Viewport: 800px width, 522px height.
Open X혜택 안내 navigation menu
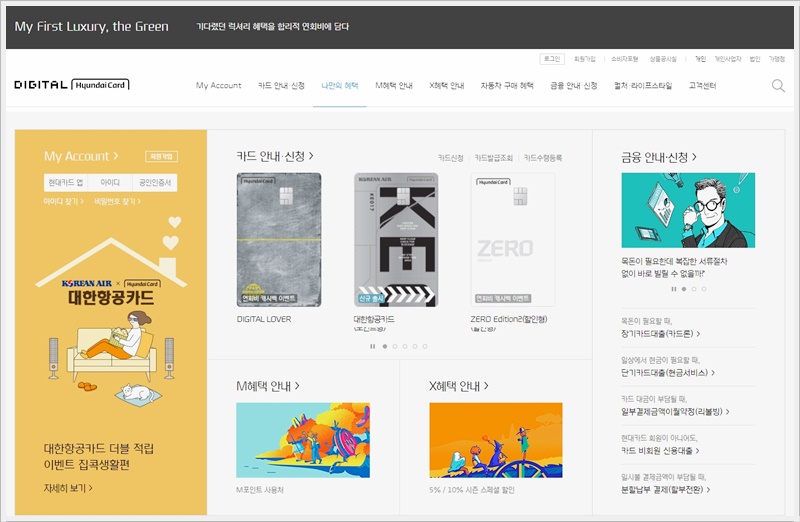[x=446, y=85]
